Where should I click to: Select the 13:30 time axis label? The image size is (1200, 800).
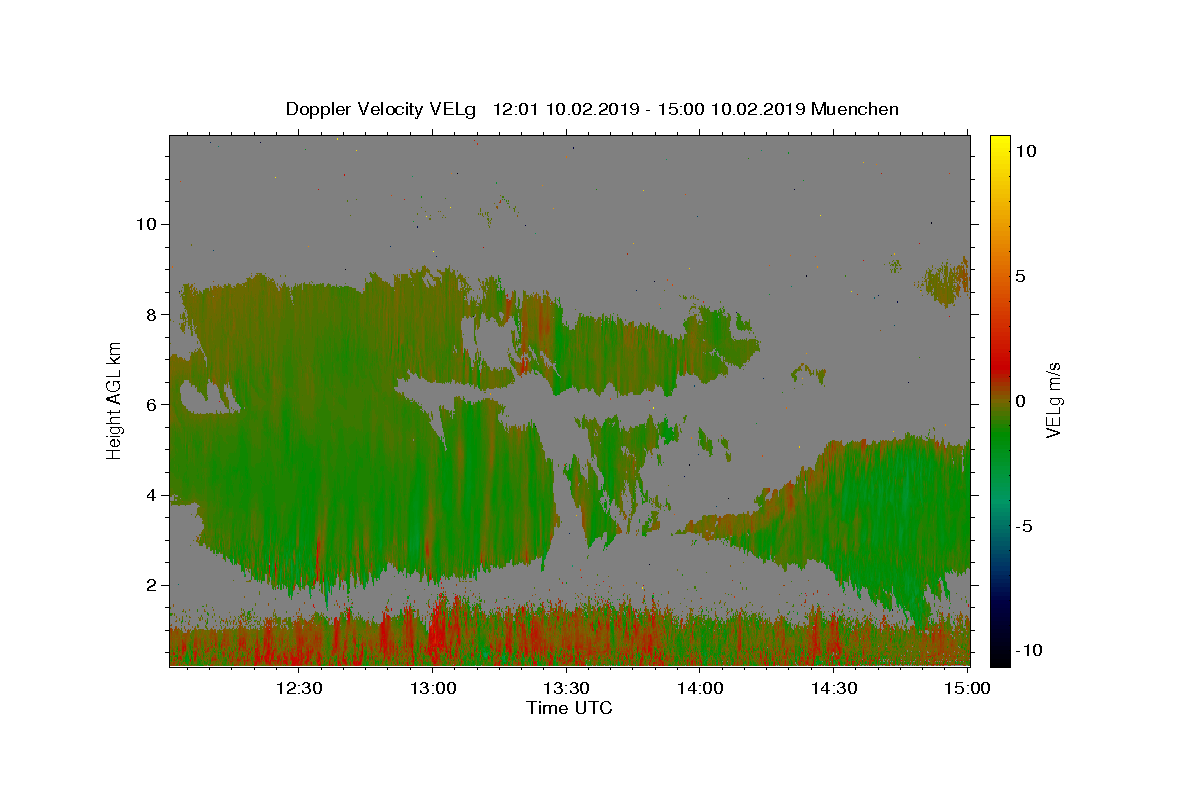[x=566, y=688]
